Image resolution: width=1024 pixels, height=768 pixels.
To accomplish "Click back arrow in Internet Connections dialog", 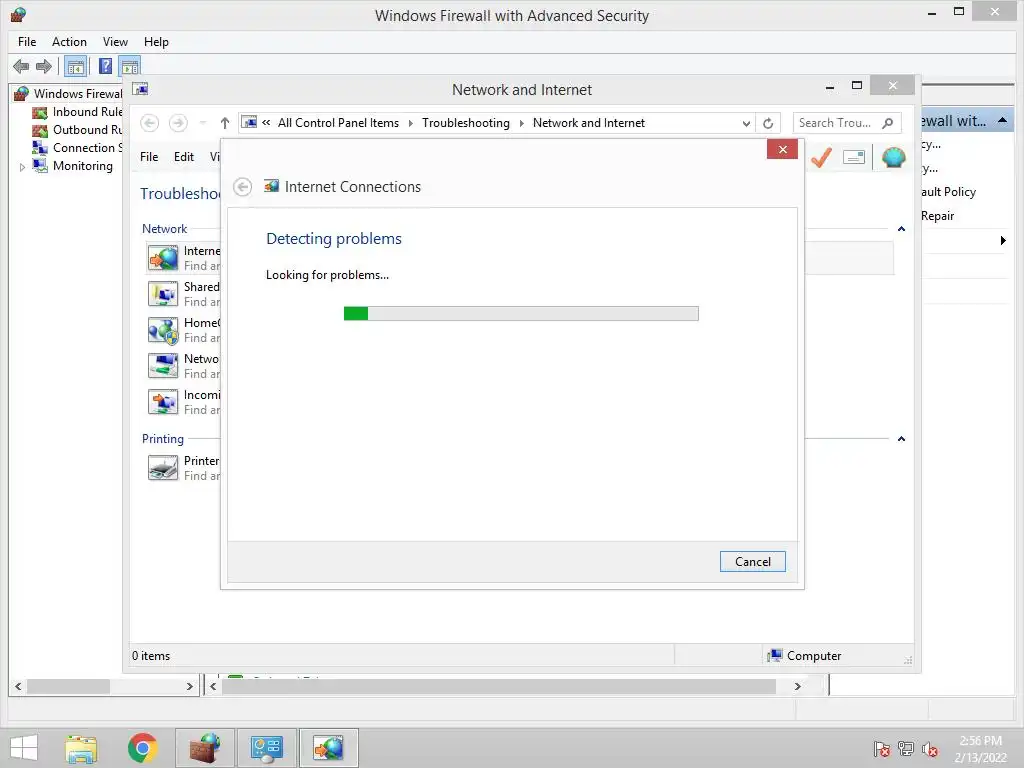I will pyautogui.click(x=242, y=187).
